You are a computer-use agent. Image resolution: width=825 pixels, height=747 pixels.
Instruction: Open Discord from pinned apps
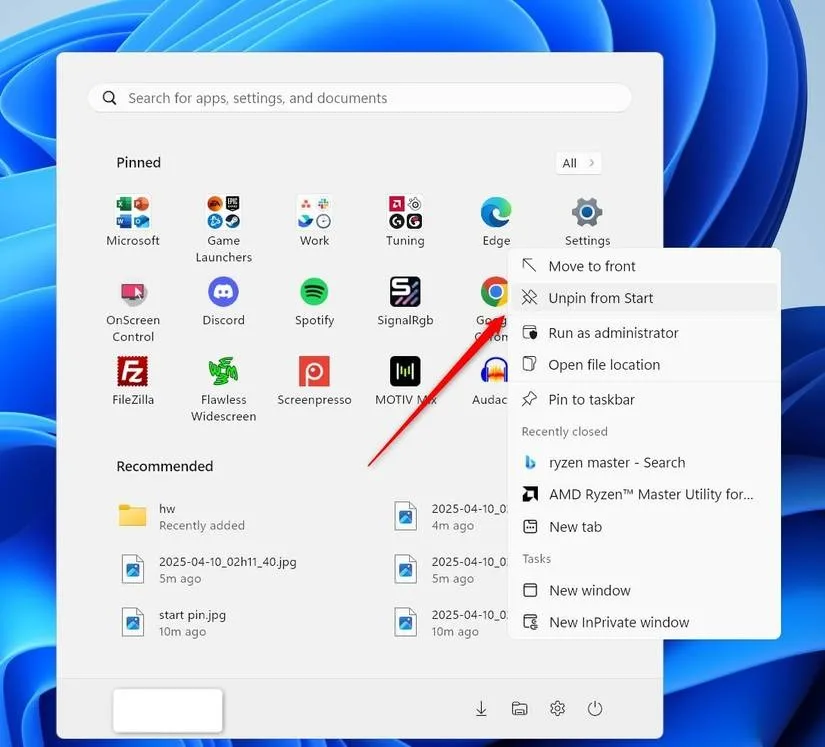[x=224, y=292]
